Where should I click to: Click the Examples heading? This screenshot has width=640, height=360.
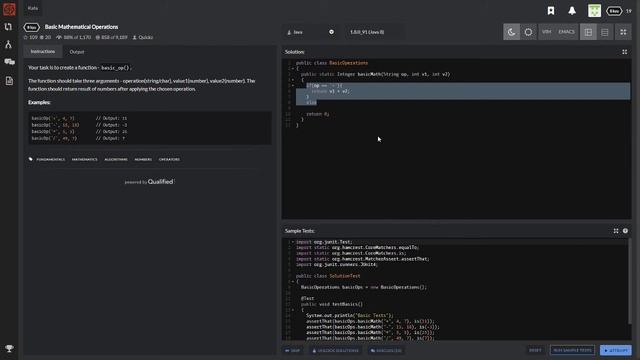tap(39, 102)
